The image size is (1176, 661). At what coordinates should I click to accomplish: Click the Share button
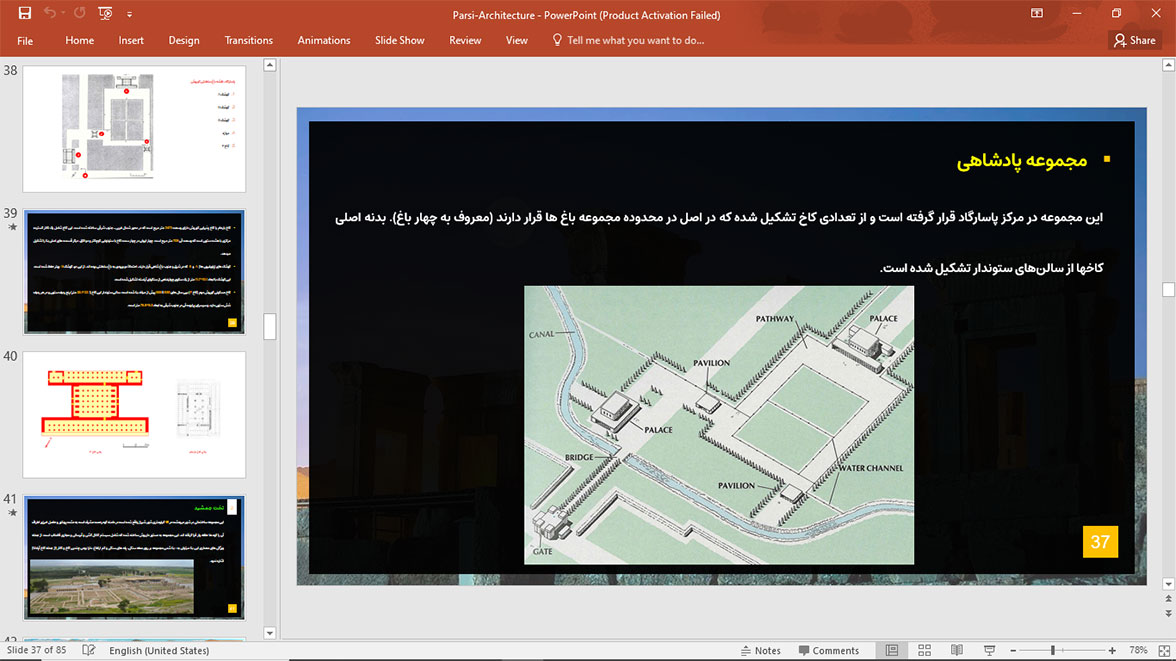(1135, 41)
